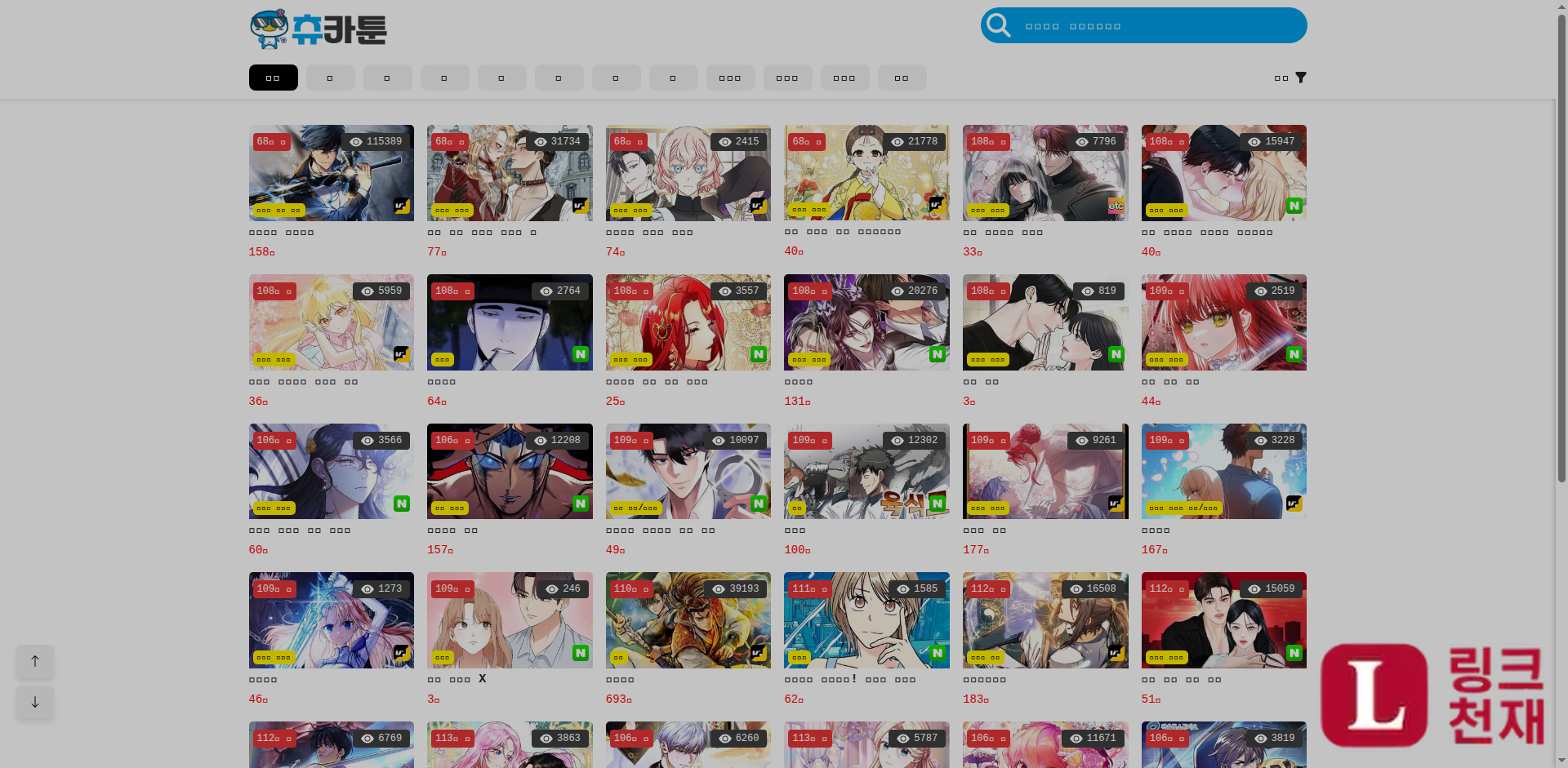Click the Kakao badge on the 39193-view card
Viewport: 1568px width, 768px height.
[759, 653]
